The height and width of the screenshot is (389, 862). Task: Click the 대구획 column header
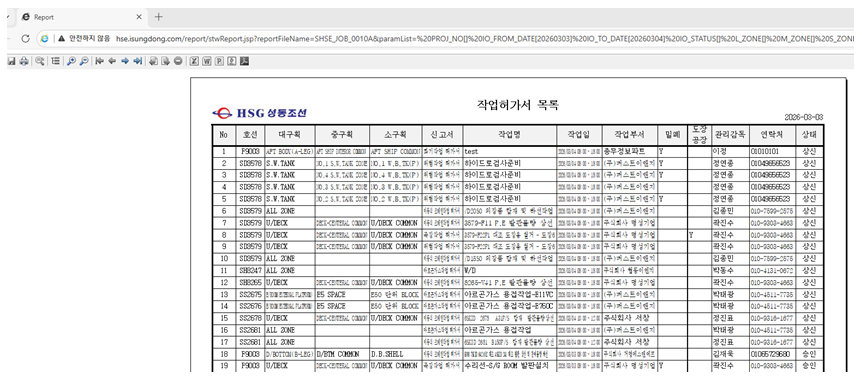coord(289,135)
